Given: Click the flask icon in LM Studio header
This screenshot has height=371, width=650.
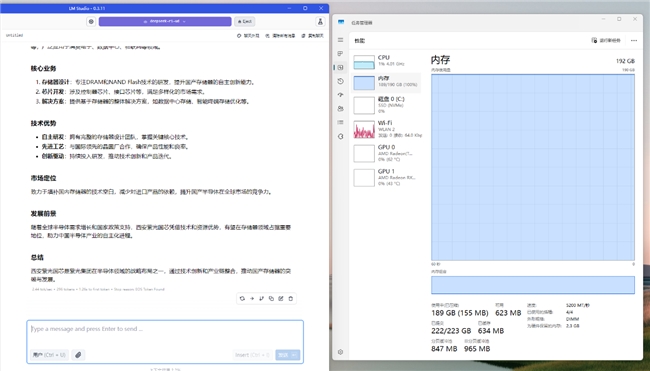Looking at the screenshot, I should pyautogui.click(x=320, y=22).
